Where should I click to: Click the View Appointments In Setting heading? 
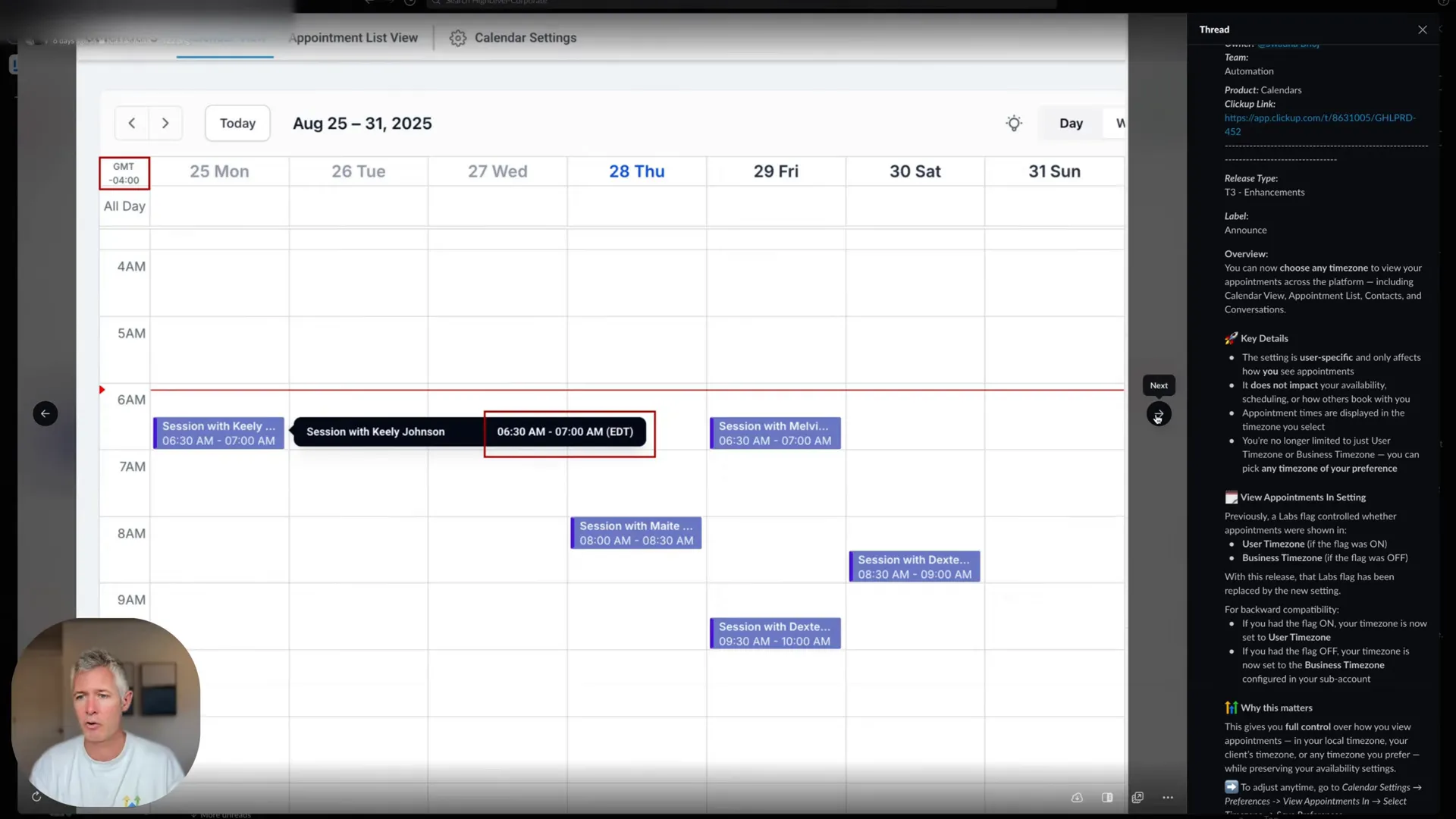coord(1303,497)
